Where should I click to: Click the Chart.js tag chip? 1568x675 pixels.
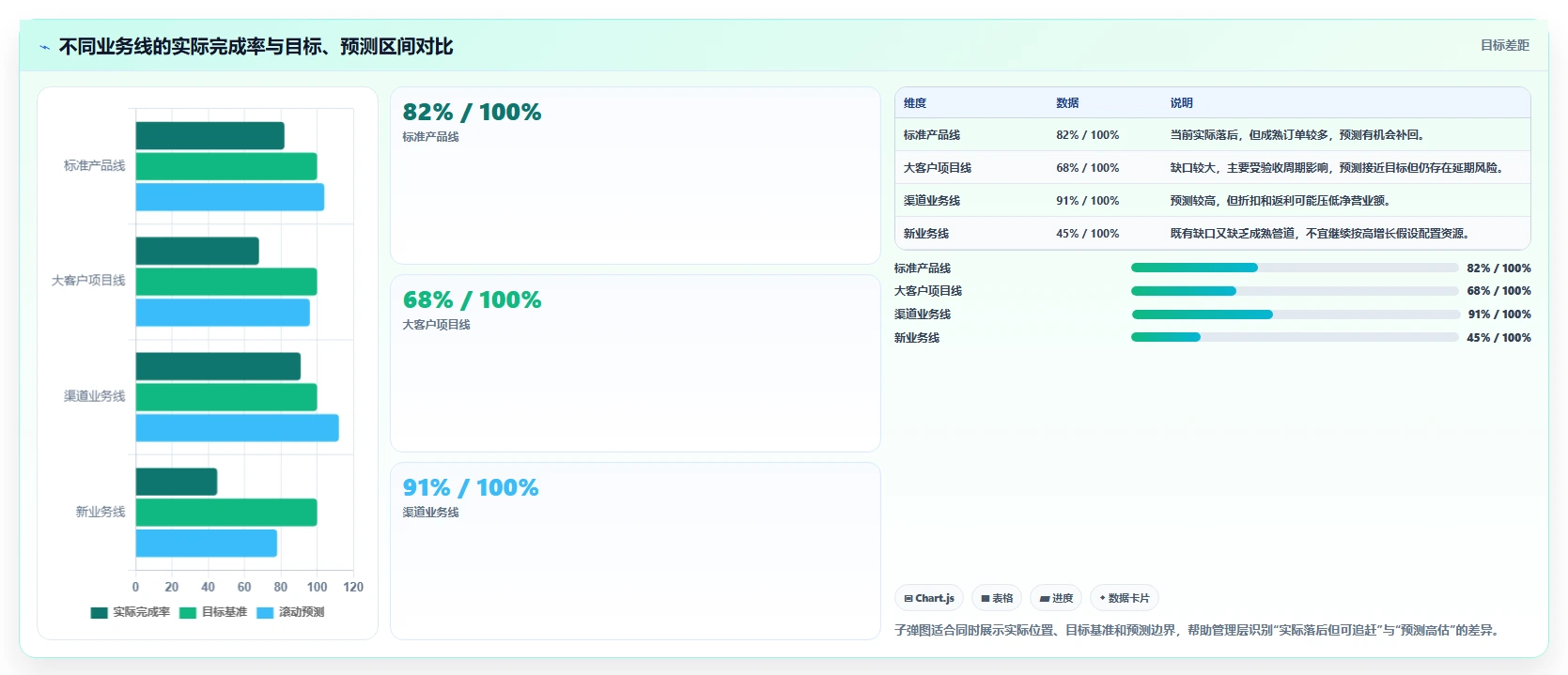tap(929, 598)
